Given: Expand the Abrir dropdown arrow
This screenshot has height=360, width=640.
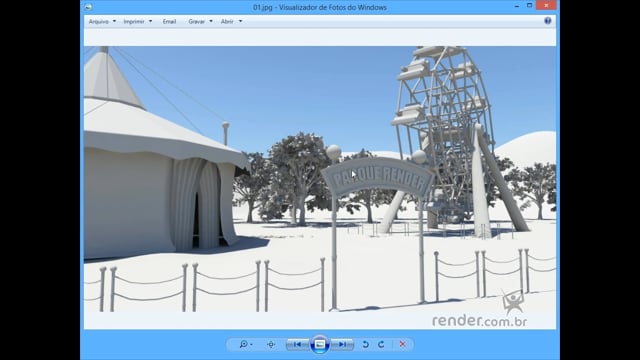Looking at the screenshot, I should pyautogui.click(x=240, y=21).
